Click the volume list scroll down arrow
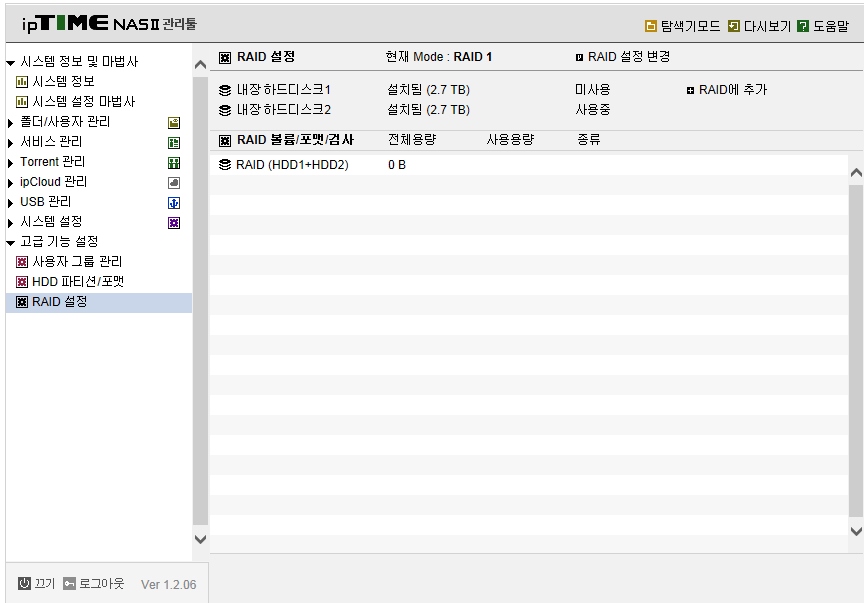 point(856,531)
